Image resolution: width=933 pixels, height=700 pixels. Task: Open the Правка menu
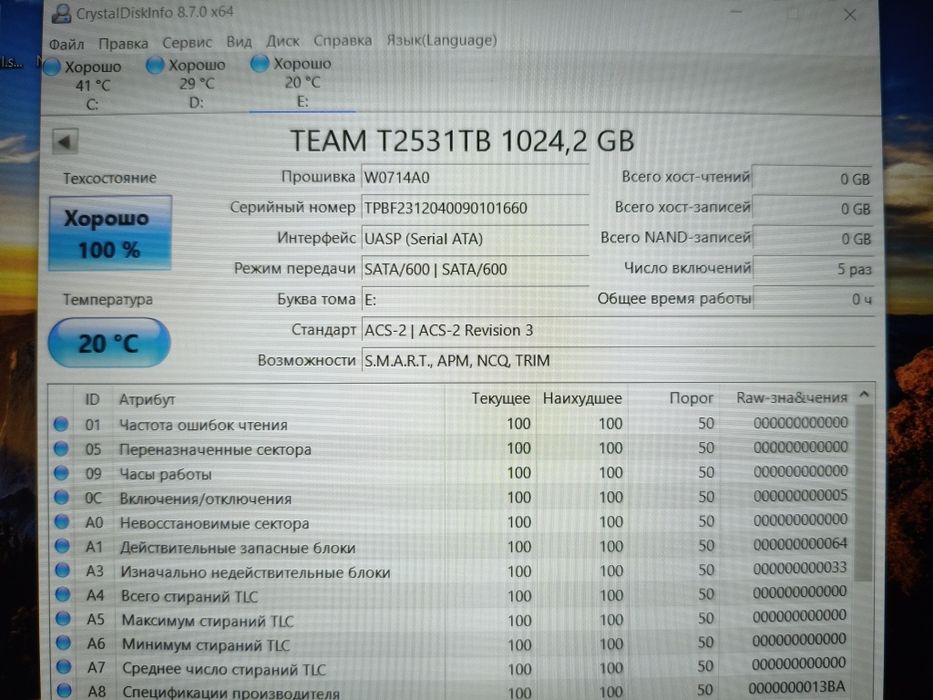[x=123, y=44]
